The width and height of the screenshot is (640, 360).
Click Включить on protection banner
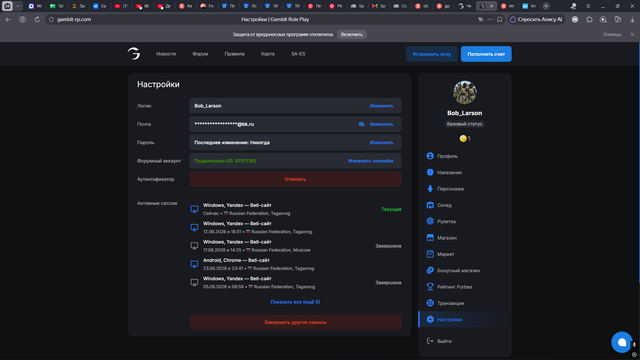[351, 34]
